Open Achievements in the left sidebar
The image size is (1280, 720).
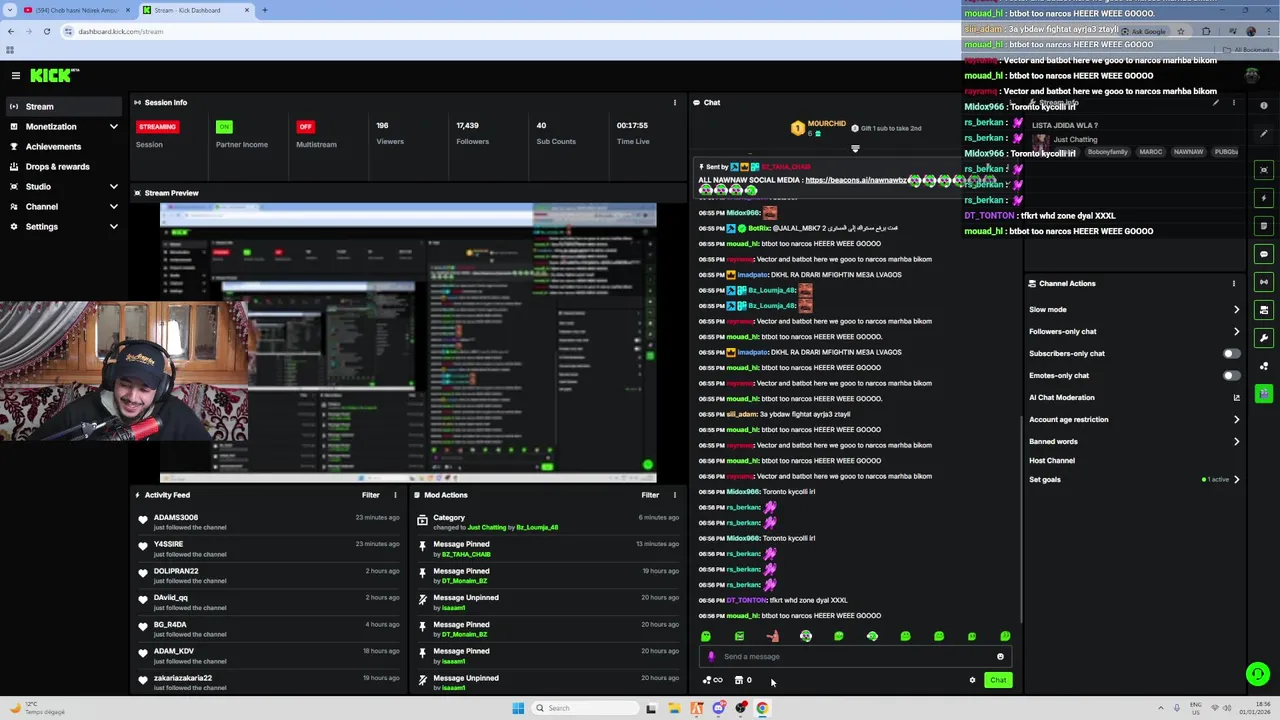pos(62,147)
